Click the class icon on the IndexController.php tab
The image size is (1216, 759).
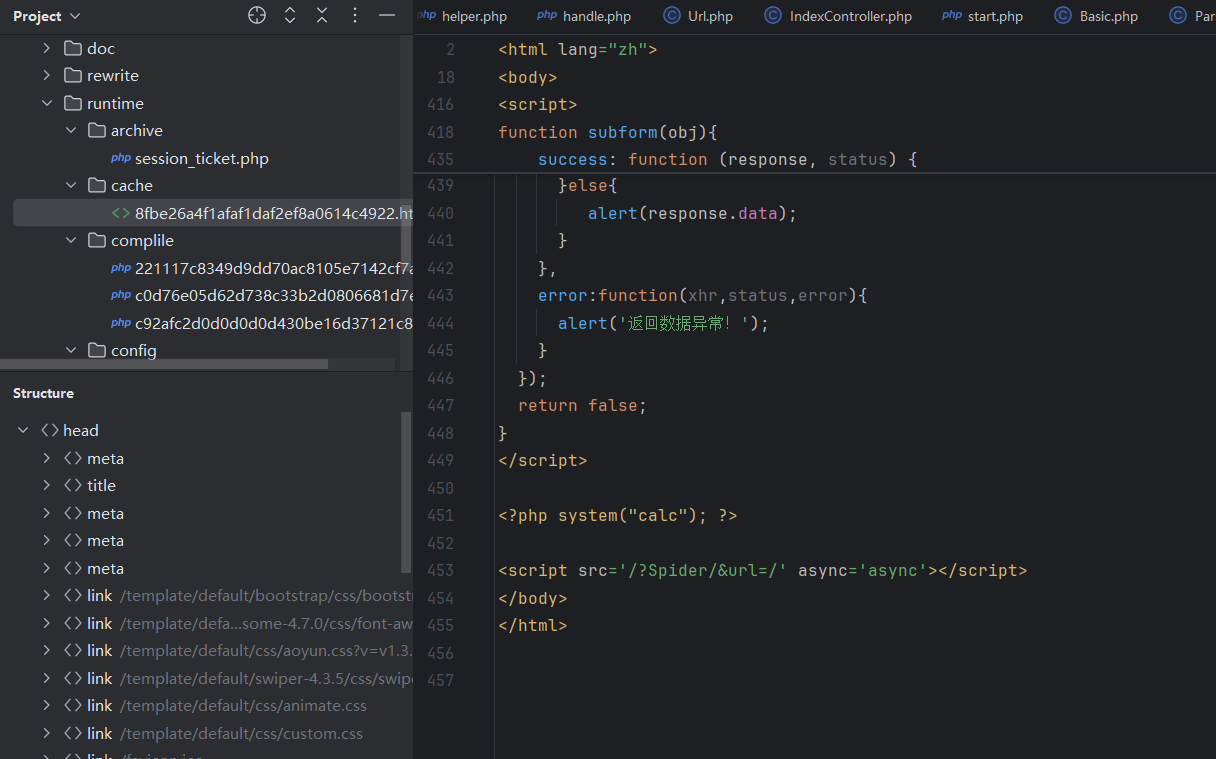click(x=773, y=15)
